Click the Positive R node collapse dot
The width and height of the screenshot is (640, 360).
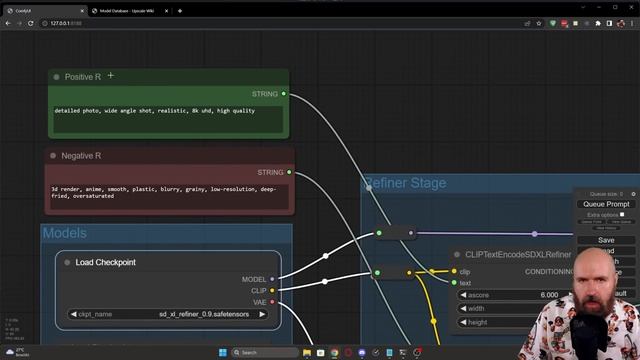56,77
